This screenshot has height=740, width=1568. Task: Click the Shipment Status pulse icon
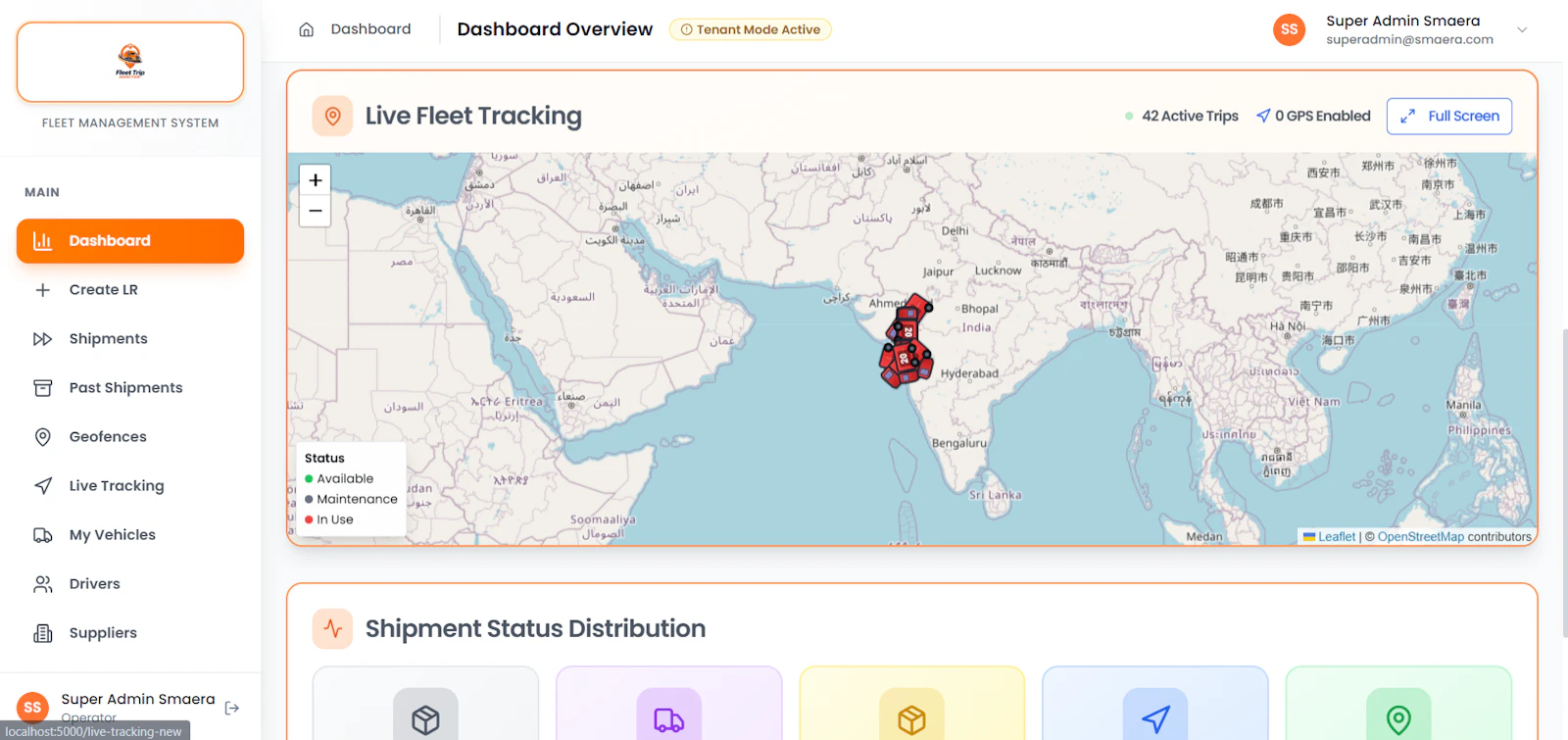pyautogui.click(x=332, y=628)
